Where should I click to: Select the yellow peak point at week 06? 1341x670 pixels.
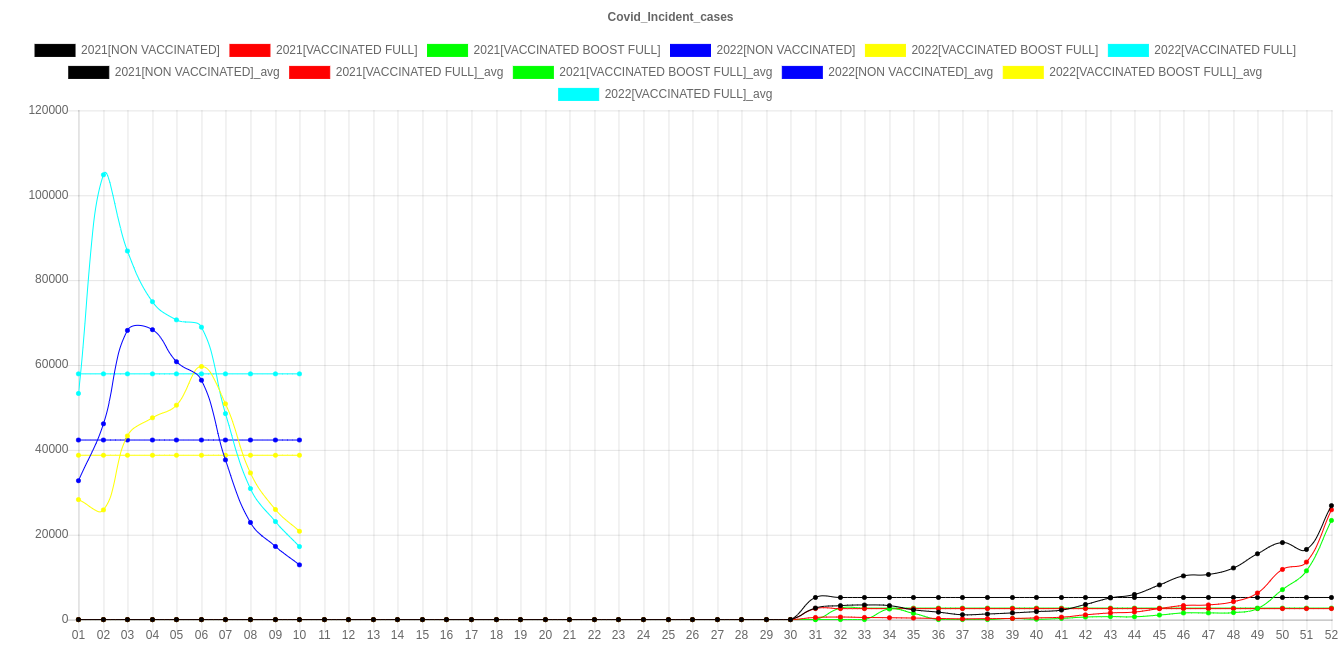[201, 367]
